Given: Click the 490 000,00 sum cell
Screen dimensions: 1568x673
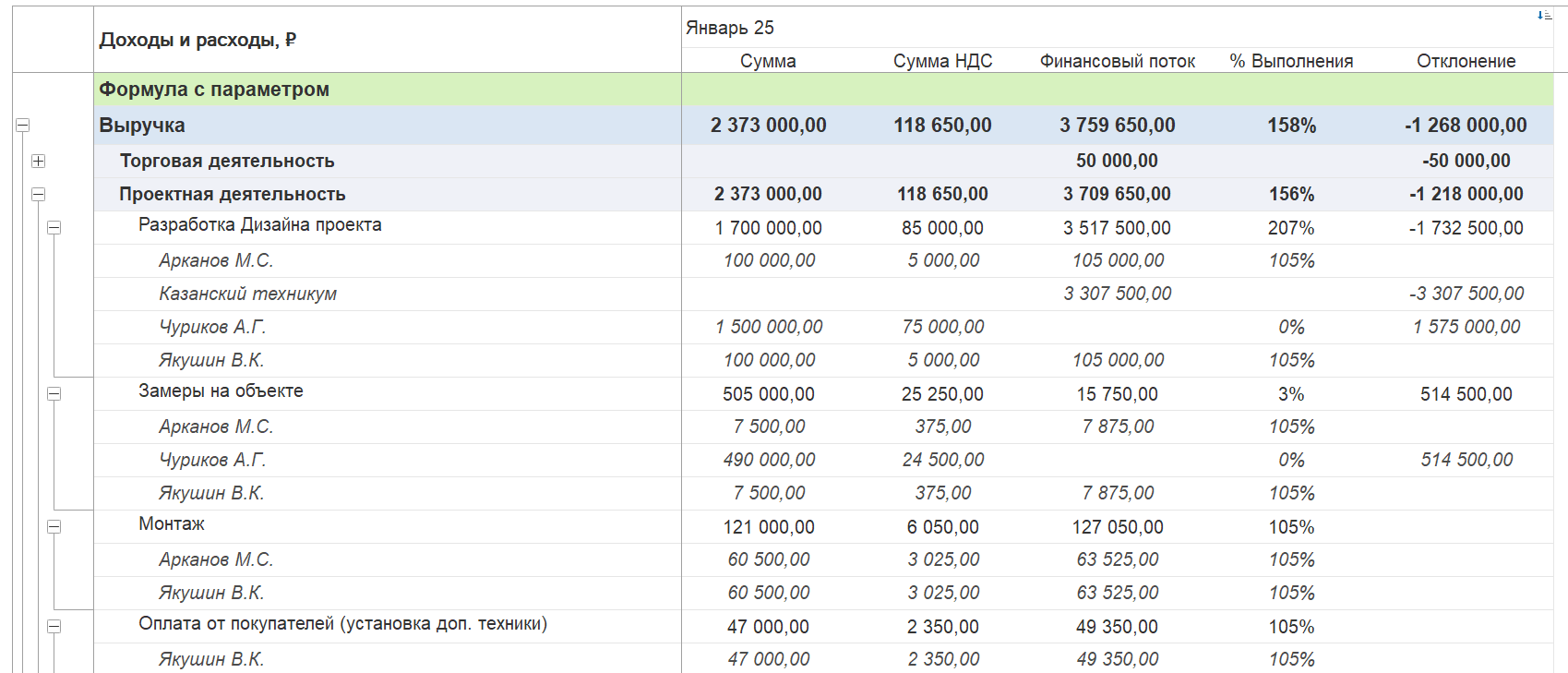Looking at the screenshot, I should pyautogui.click(x=769, y=460).
